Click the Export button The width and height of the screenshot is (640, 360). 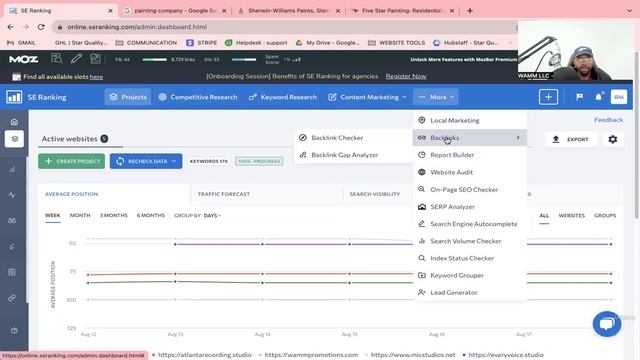571,139
